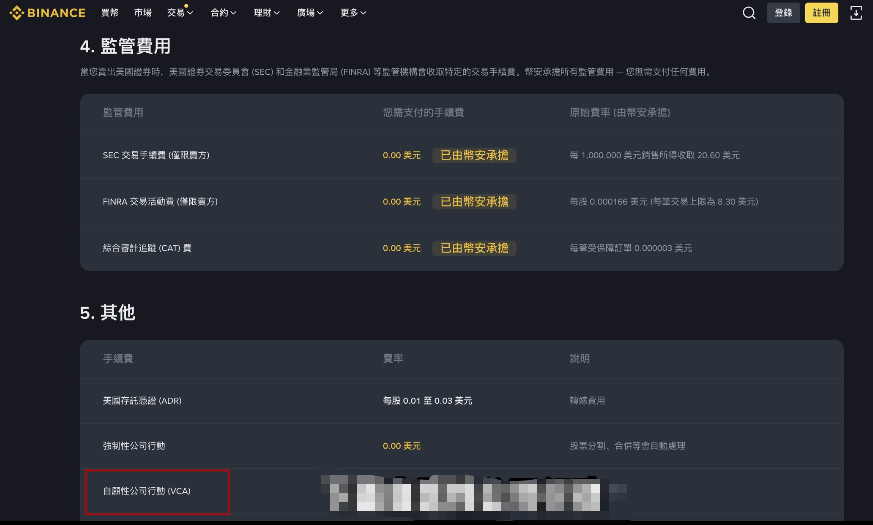This screenshot has height=525, width=873.
Task: Go to the 市場 page
Action: (143, 13)
